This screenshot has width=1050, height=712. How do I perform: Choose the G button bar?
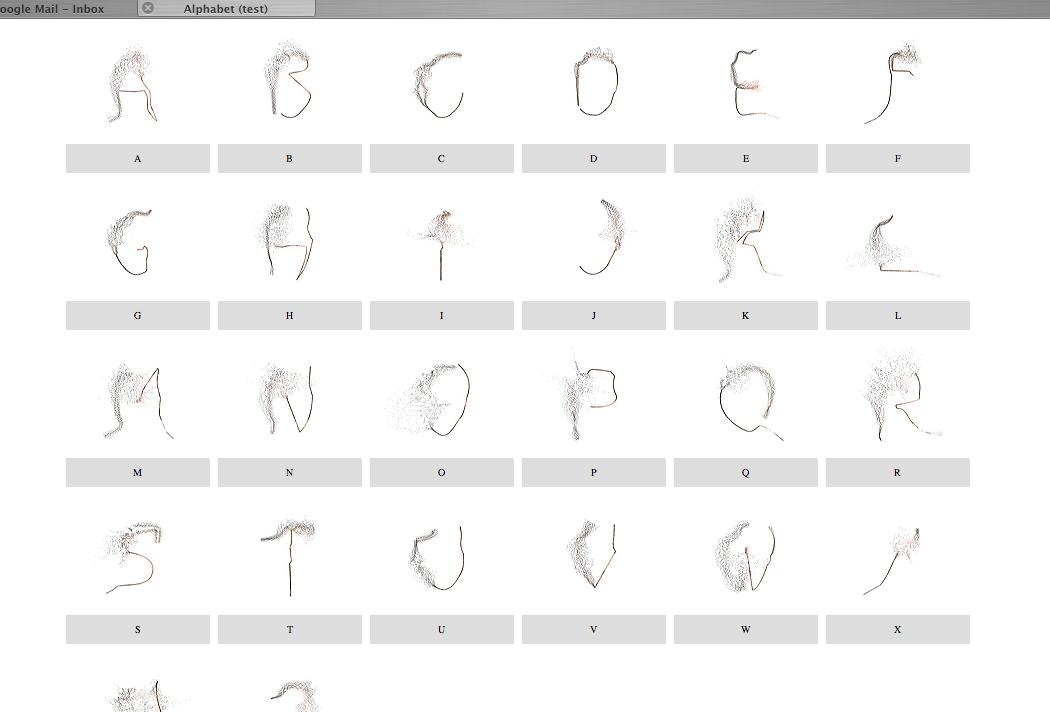pyautogui.click(x=138, y=315)
